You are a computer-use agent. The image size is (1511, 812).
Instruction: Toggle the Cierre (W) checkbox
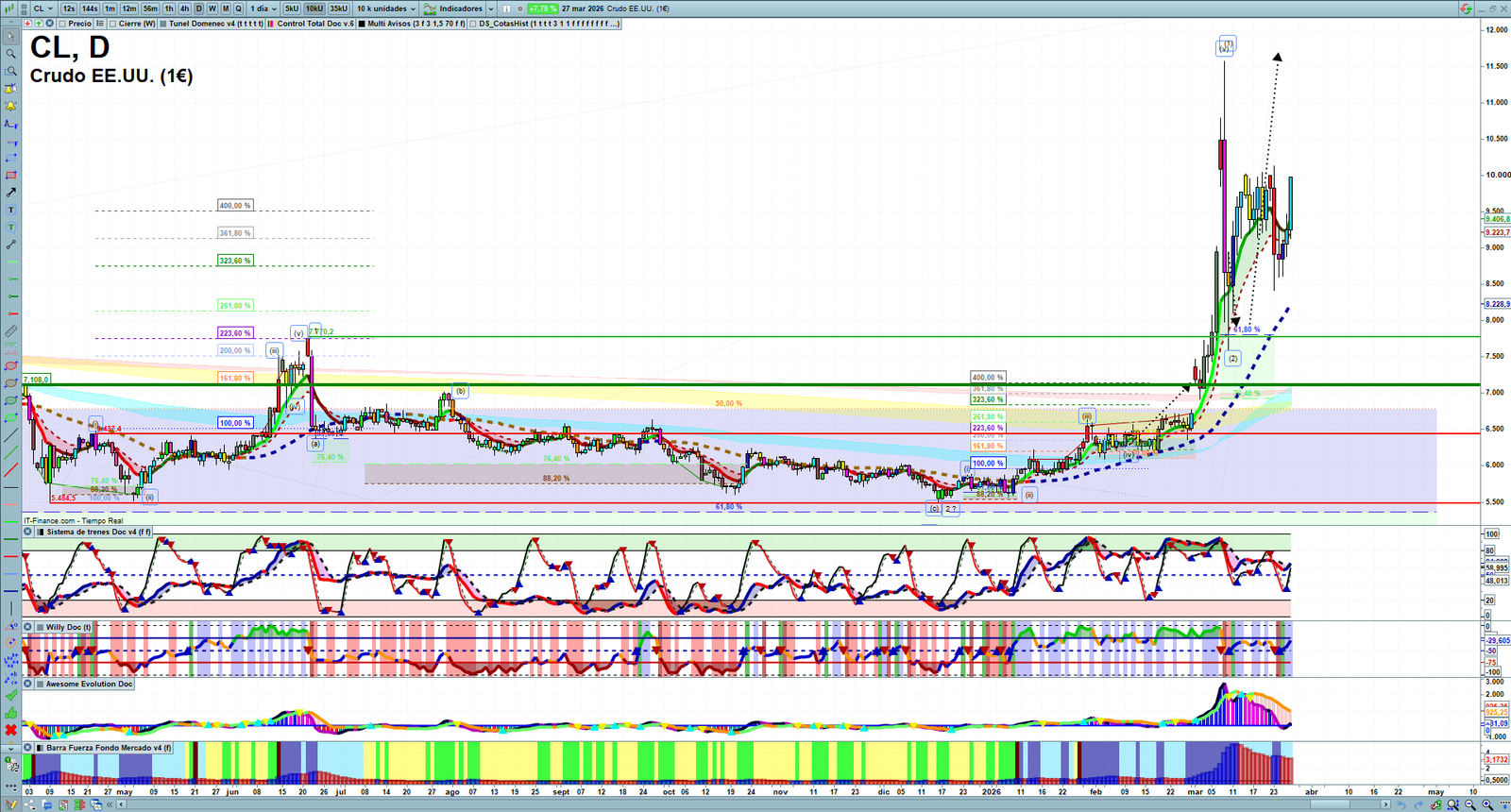[113, 24]
